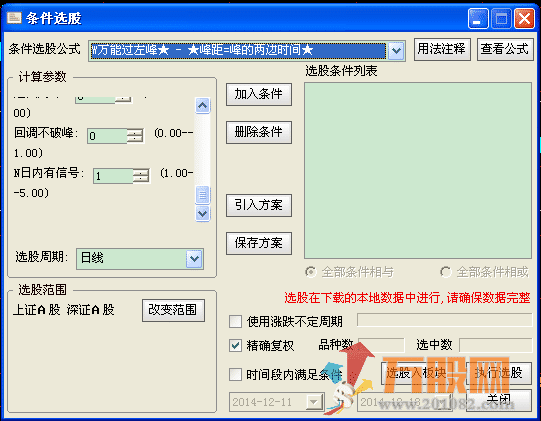The width and height of the screenshot is (541, 421).
Task: Enable the 使用涨跌不定周期 checkbox
Action: [x=236, y=322]
